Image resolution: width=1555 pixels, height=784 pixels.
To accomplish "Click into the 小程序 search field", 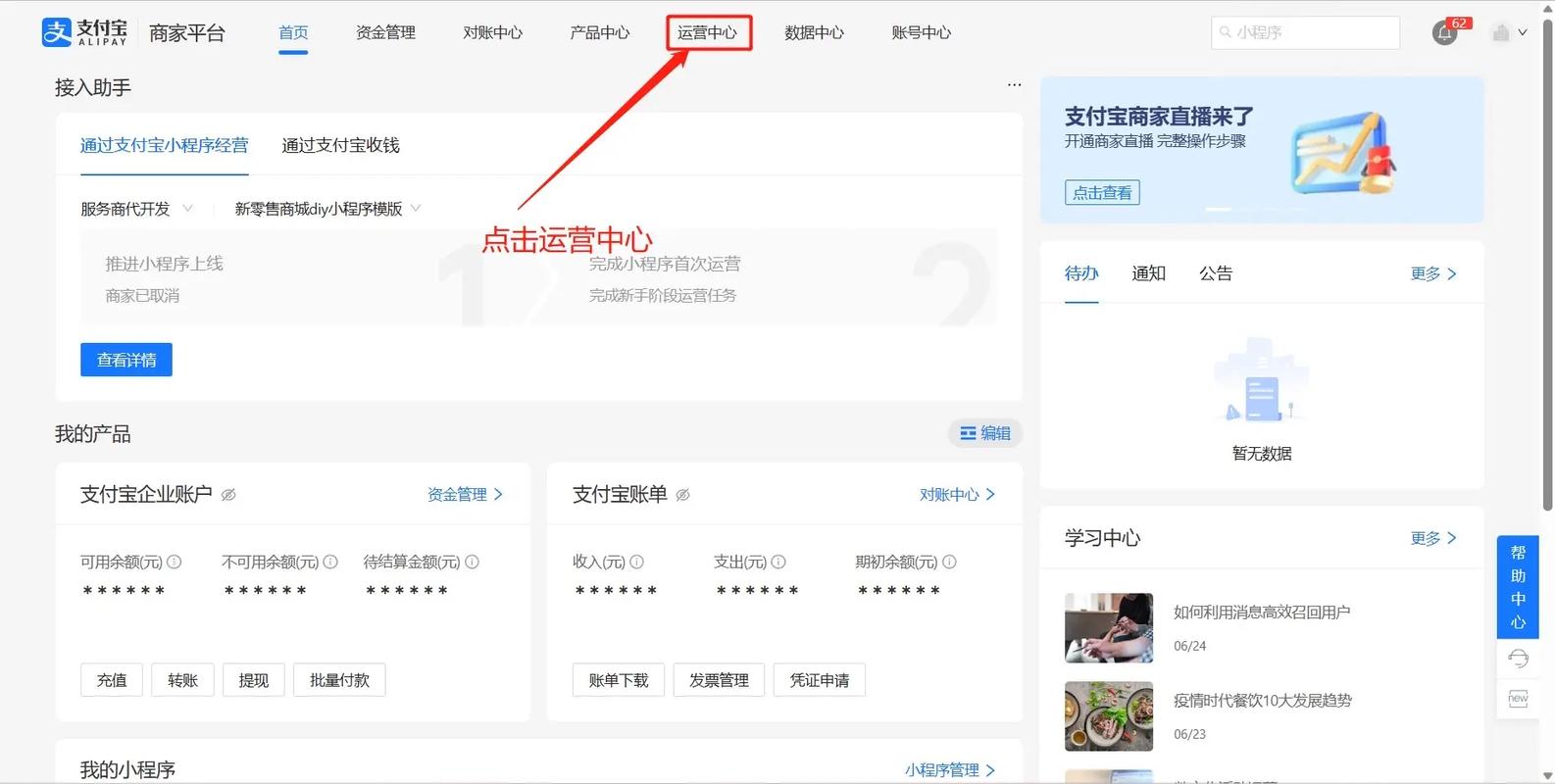I will 1305,32.
